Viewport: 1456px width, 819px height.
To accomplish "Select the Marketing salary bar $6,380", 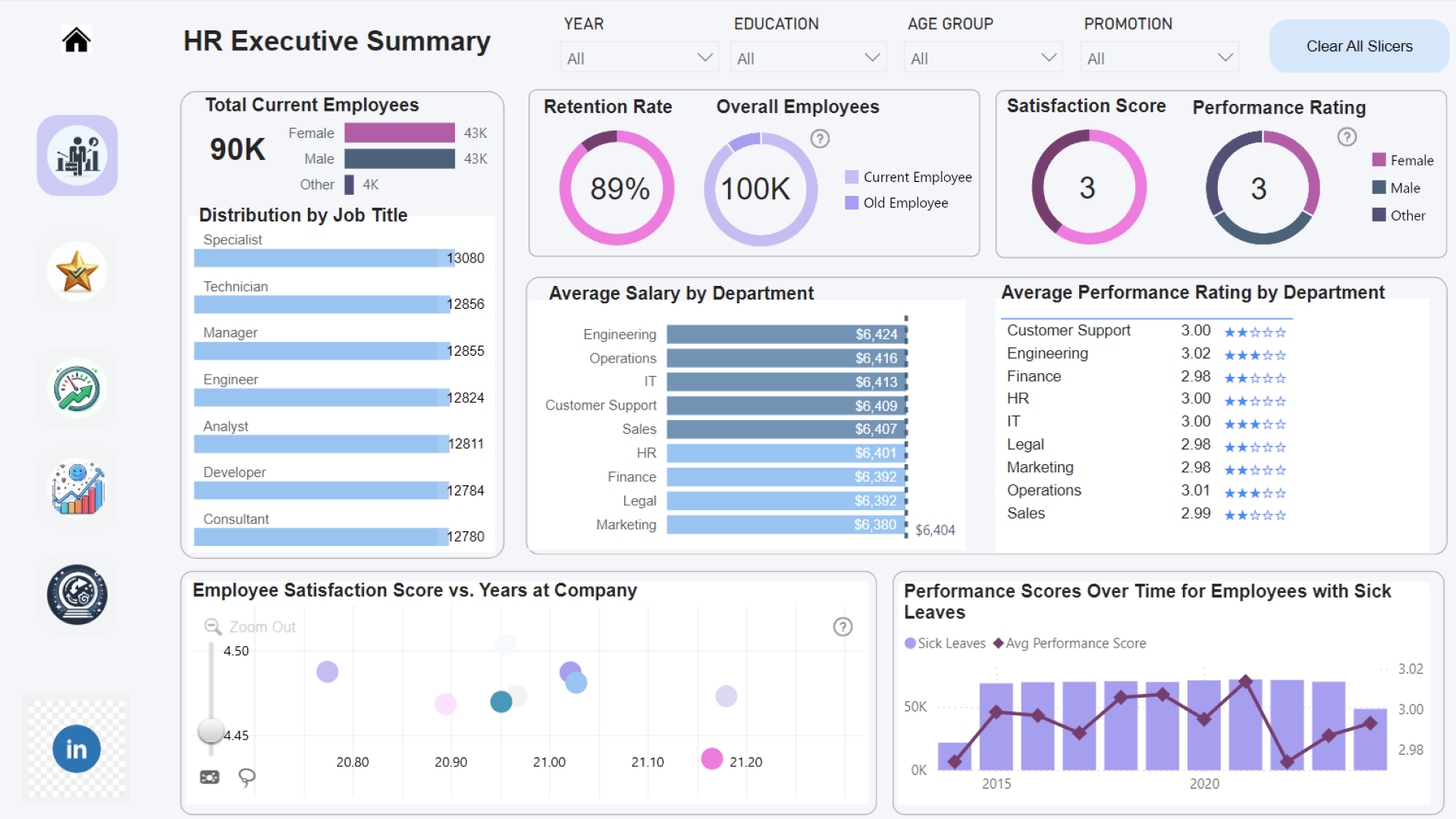I will point(786,525).
